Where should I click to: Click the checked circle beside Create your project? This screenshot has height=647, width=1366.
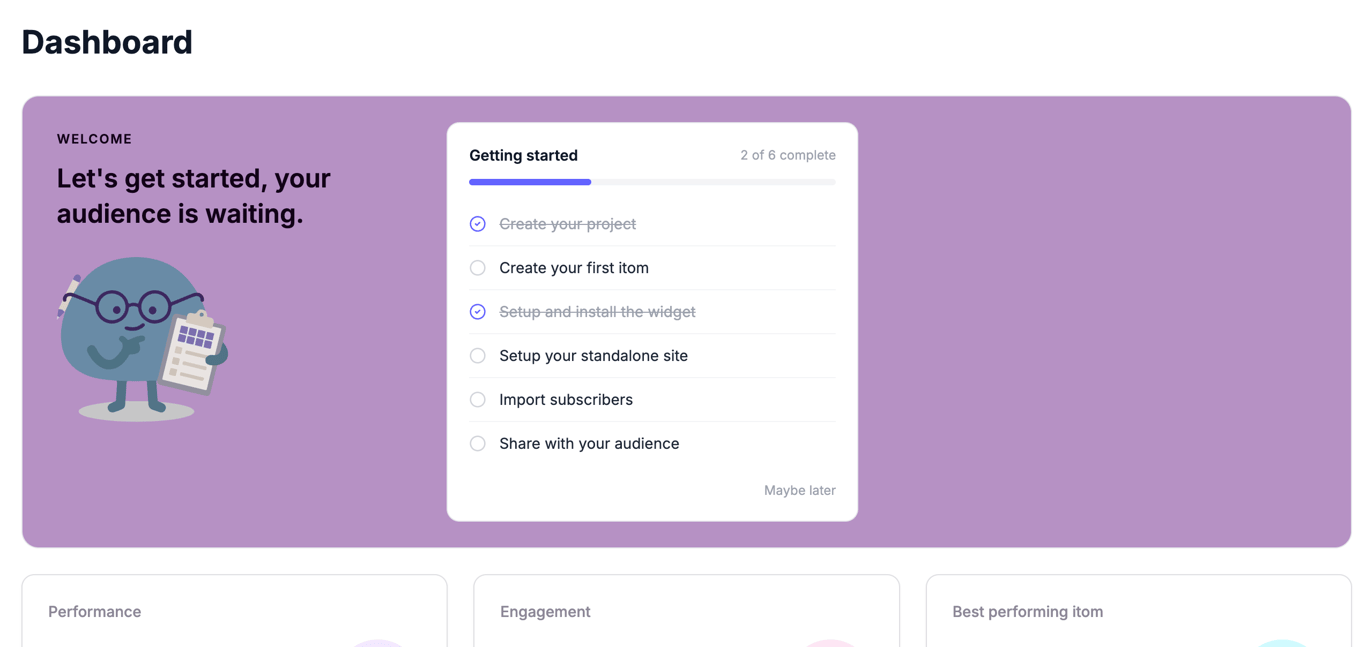click(478, 224)
